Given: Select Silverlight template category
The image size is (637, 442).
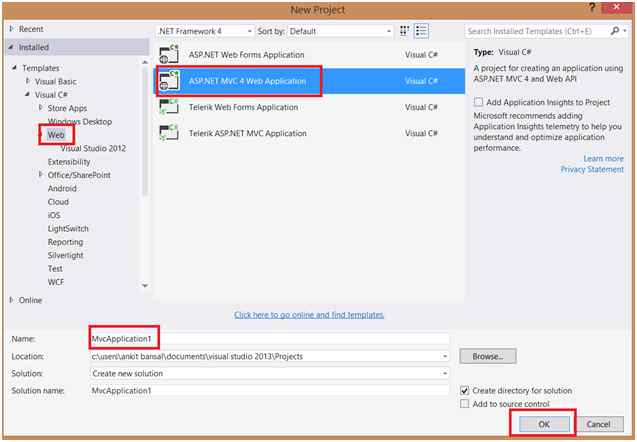Looking at the screenshot, I should click(x=65, y=256).
